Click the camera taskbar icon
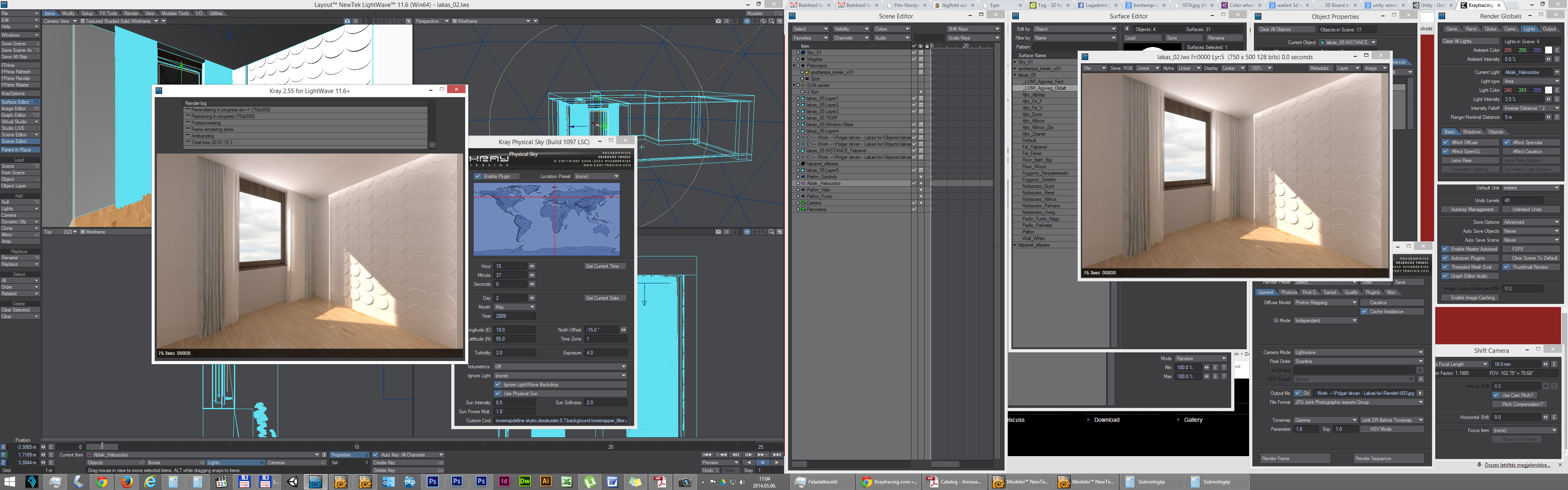The height and width of the screenshot is (490, 1568). tap(685, 482)
